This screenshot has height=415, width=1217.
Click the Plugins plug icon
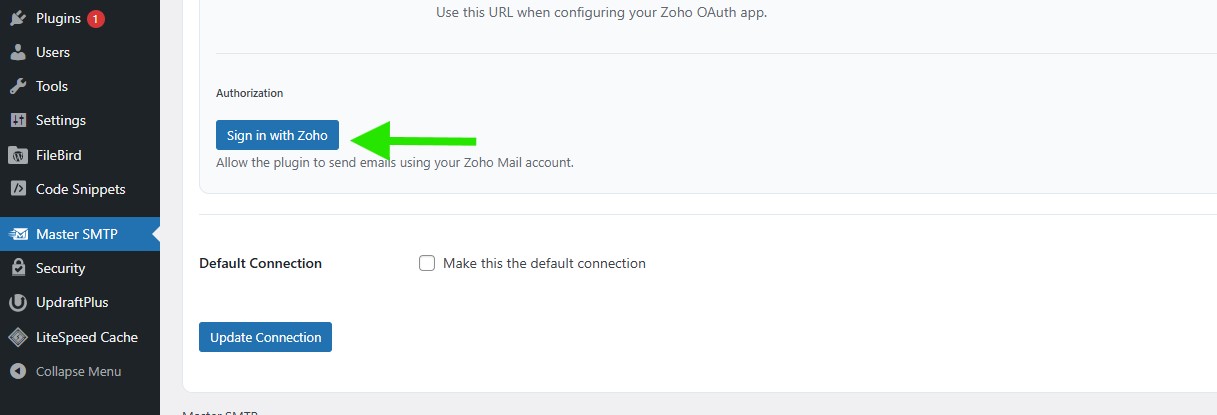(x=18, y=18)
